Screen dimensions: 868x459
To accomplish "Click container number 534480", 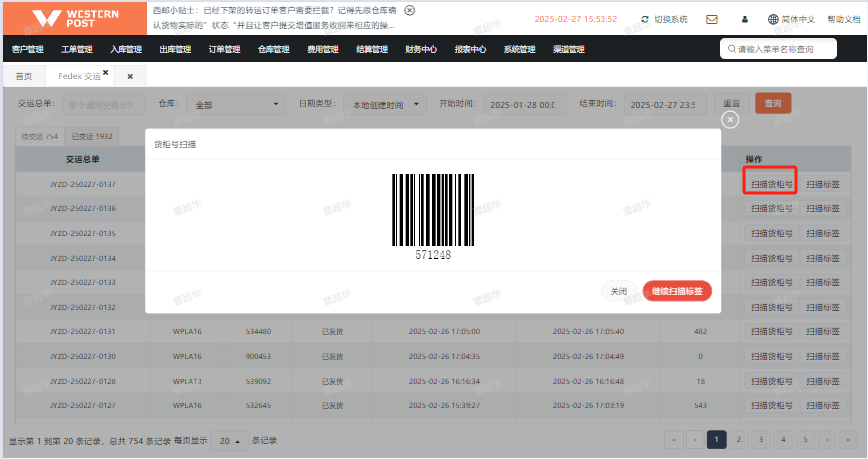I will click(x=259, y=332).
